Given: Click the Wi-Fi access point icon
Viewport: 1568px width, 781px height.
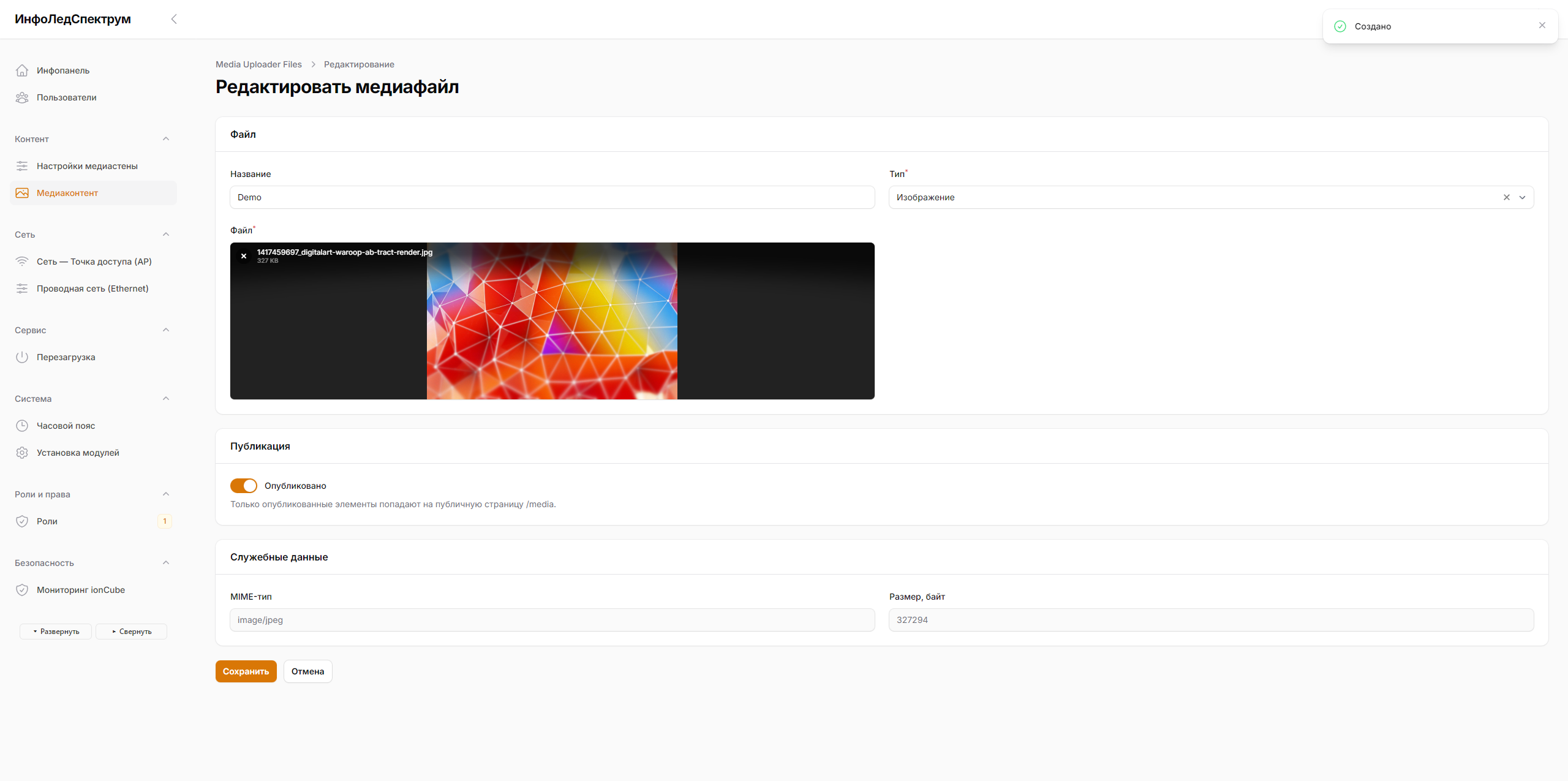Looking at the screenshot, I should 22,262.
